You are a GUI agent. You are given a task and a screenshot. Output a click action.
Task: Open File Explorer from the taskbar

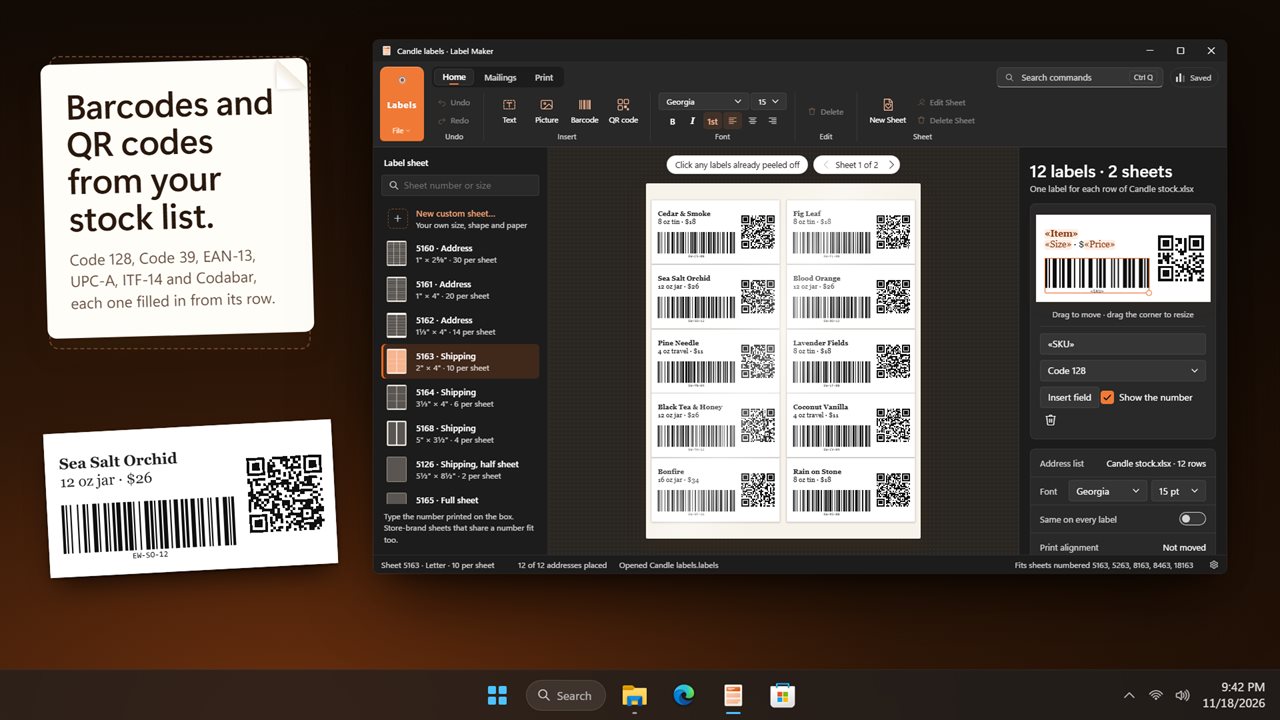634,695
